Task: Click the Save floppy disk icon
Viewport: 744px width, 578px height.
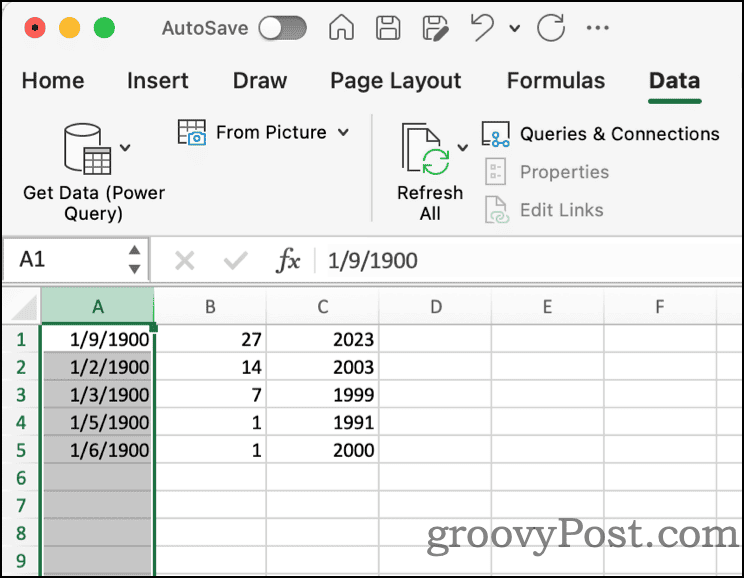Action: pyautogui.click(x=388, y=28)
